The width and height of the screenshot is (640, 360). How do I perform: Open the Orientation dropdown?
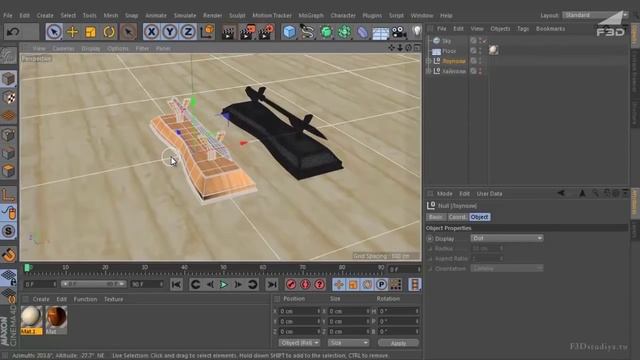[507, 269]
